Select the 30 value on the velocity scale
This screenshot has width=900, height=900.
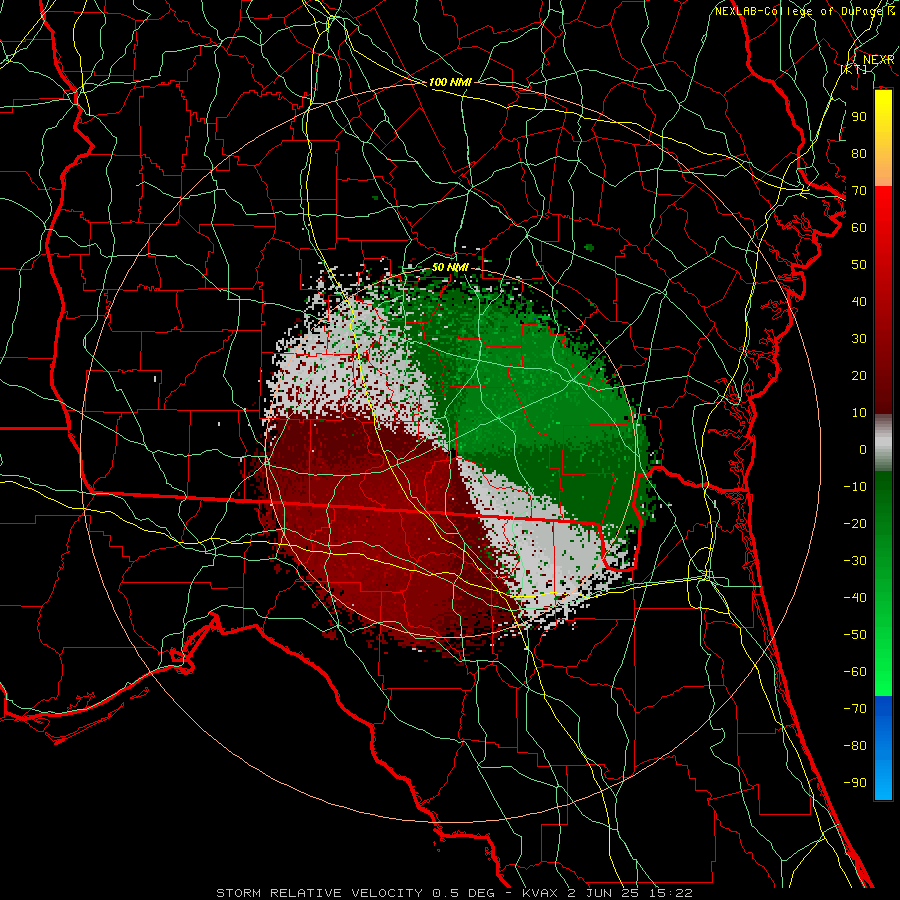859,339
